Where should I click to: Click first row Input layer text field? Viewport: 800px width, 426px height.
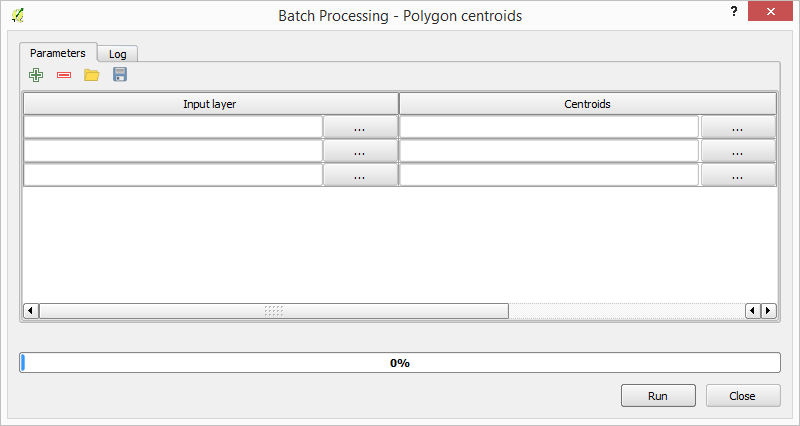[173, 127]
